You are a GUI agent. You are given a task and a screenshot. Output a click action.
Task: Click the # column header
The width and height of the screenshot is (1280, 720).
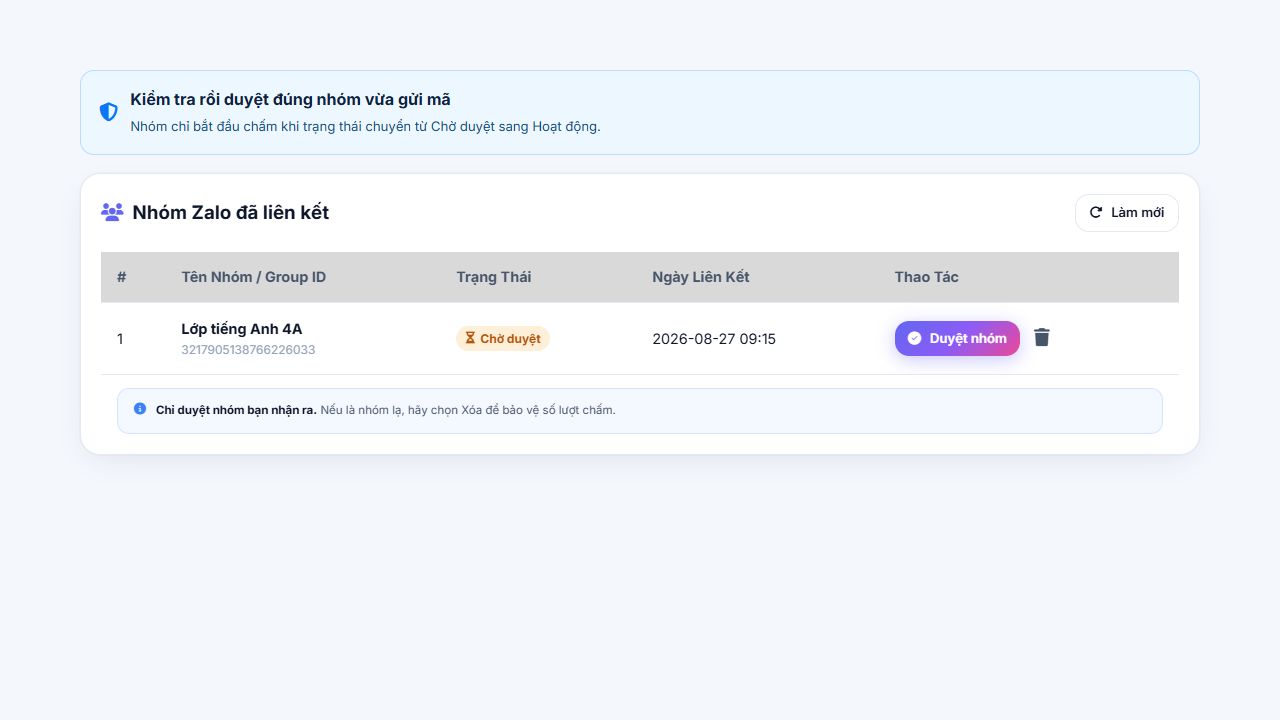(x=122, y=277)
